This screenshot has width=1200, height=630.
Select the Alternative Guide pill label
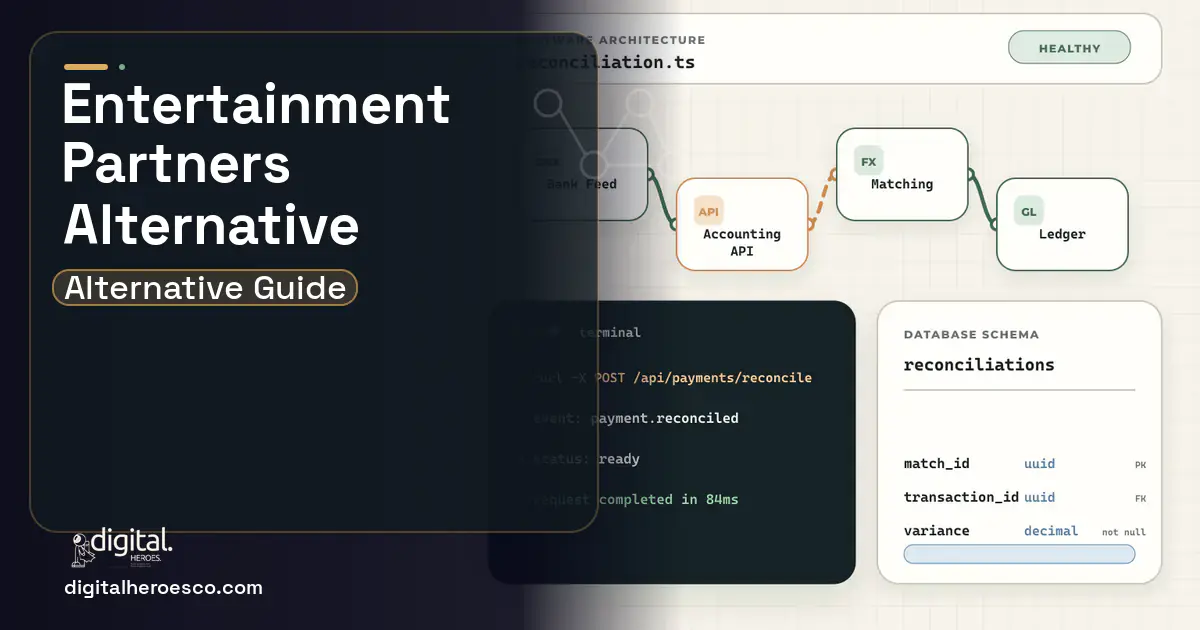[x=205, y=288]
